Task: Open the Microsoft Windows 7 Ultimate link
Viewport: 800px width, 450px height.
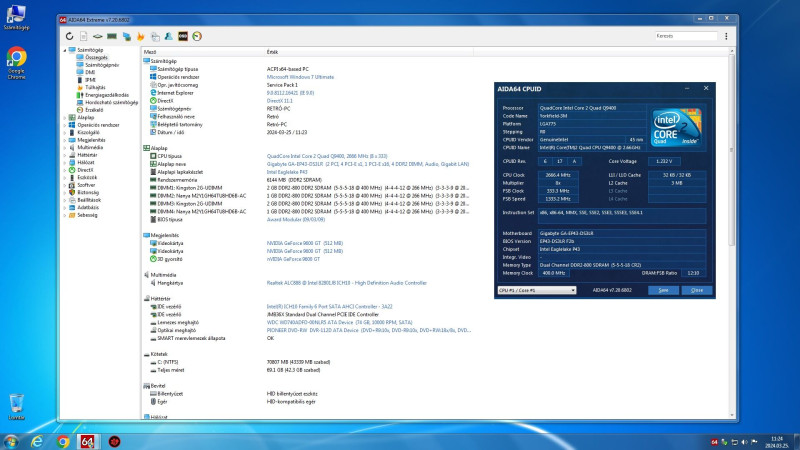Action: tap(300, 76)
